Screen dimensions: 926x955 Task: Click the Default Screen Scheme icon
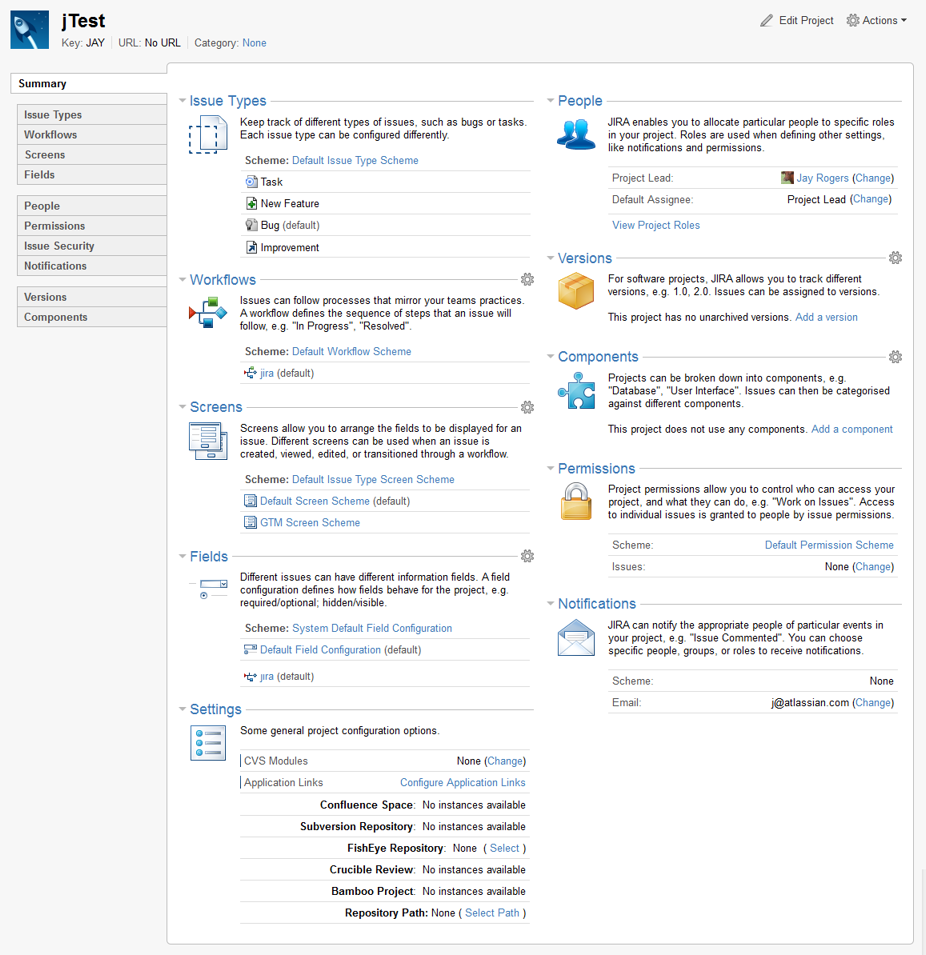[250, 501]
